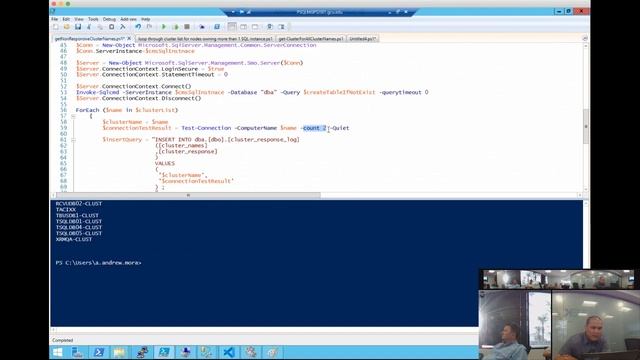Collapse the $insertQuery string block at line 61
This screenshot has width=640, height=360.
click(x=73, y=140)
